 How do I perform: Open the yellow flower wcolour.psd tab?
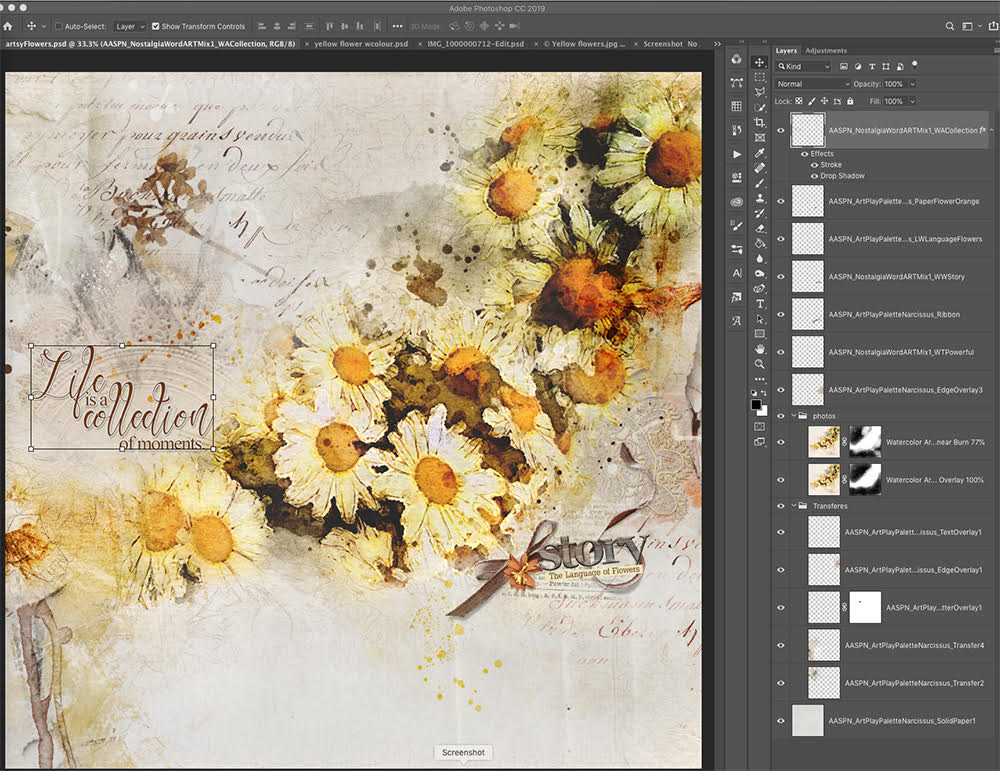tap(361, 44)
